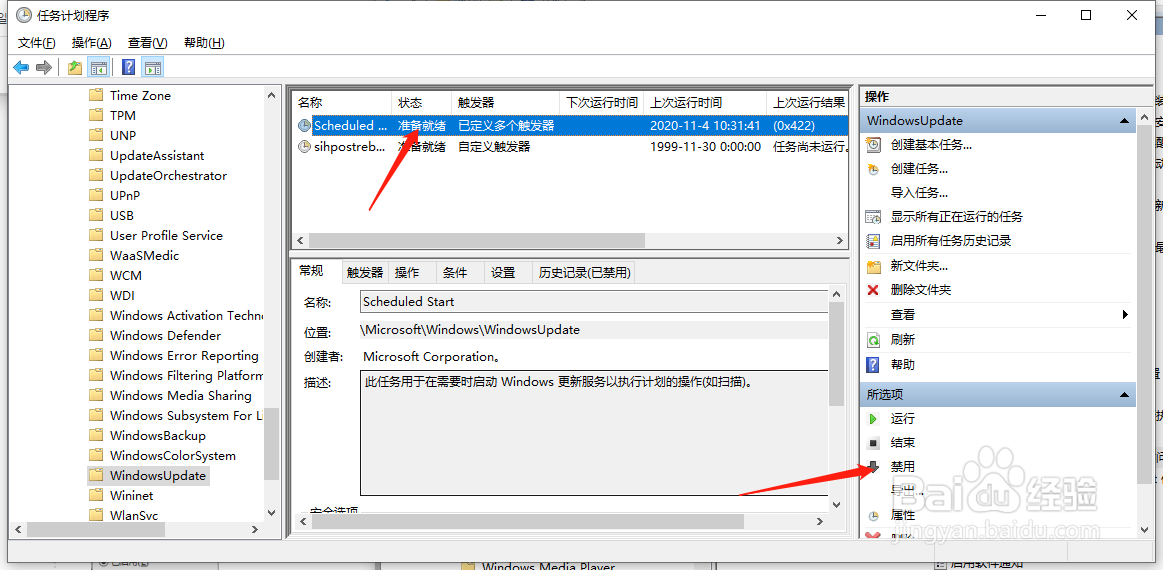
Task: Expand the 查看 submenu arrow
Action: click(1126, 315)
